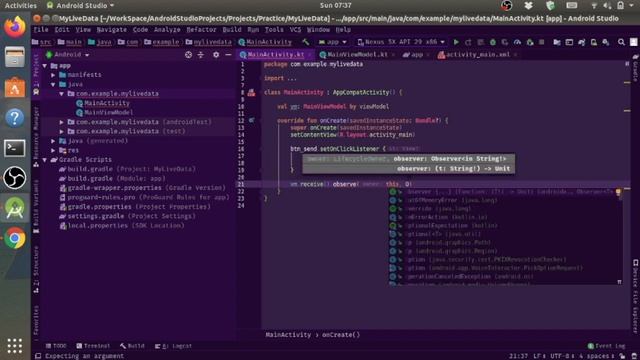Toggle the Structure side tab
The height and width of the screenshot is (360, 640).
tap(36, 269)
